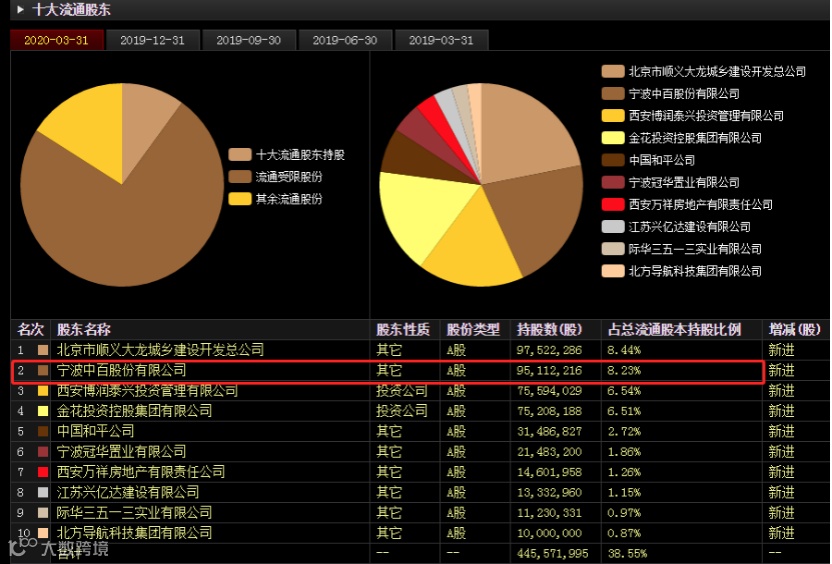Click the total percentage 38.55%
832x564 pixels.
(627, 553)
